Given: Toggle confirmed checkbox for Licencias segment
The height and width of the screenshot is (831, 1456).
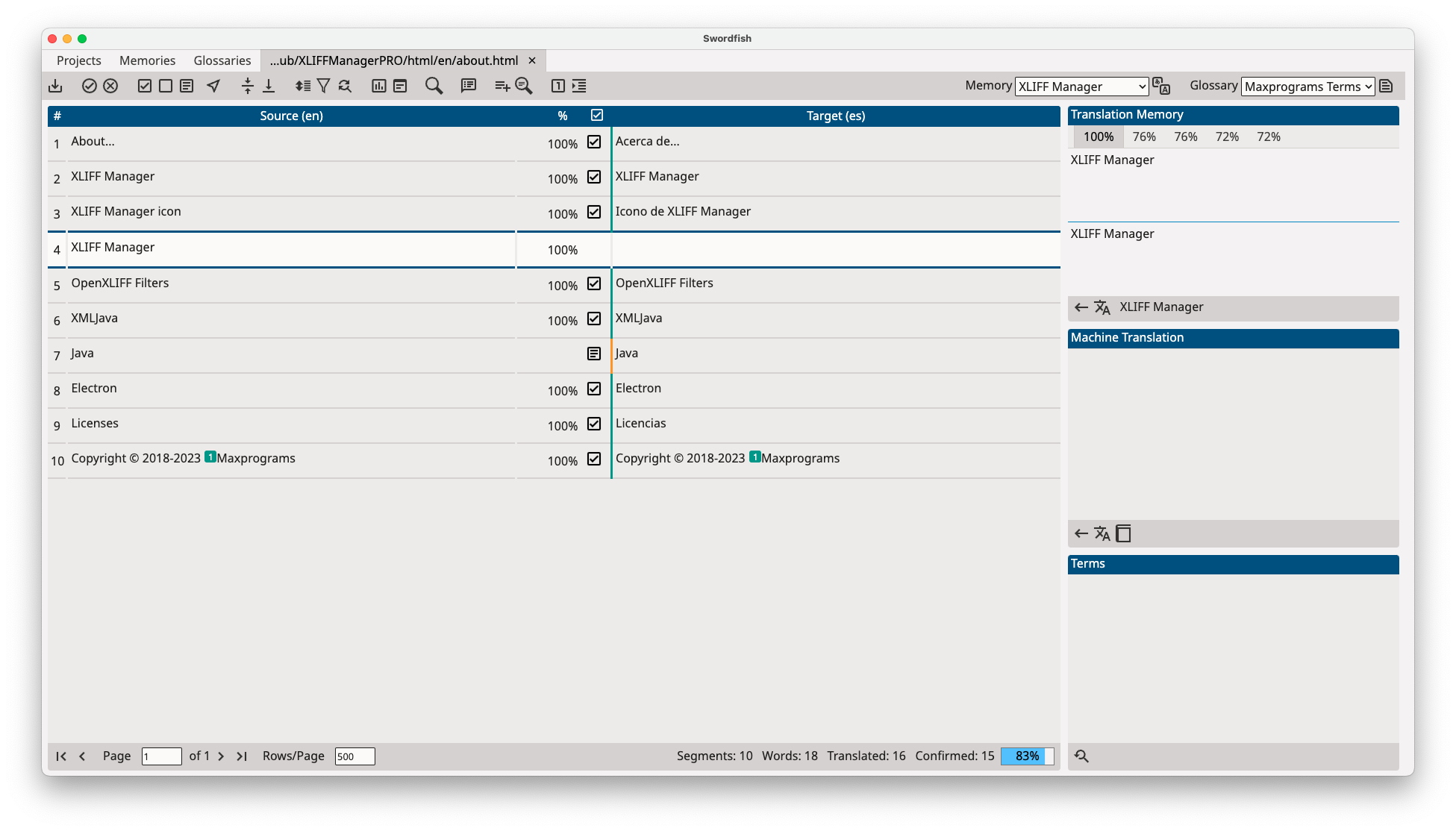Looking at the screenshot, I should 594,424.
